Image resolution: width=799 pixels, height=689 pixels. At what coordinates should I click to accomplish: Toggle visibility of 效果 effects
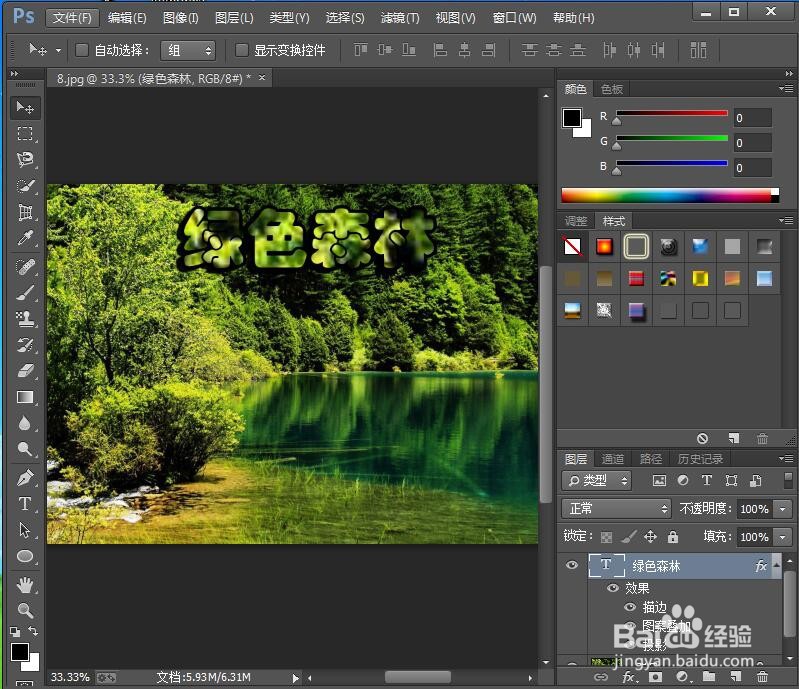point(612,588)
